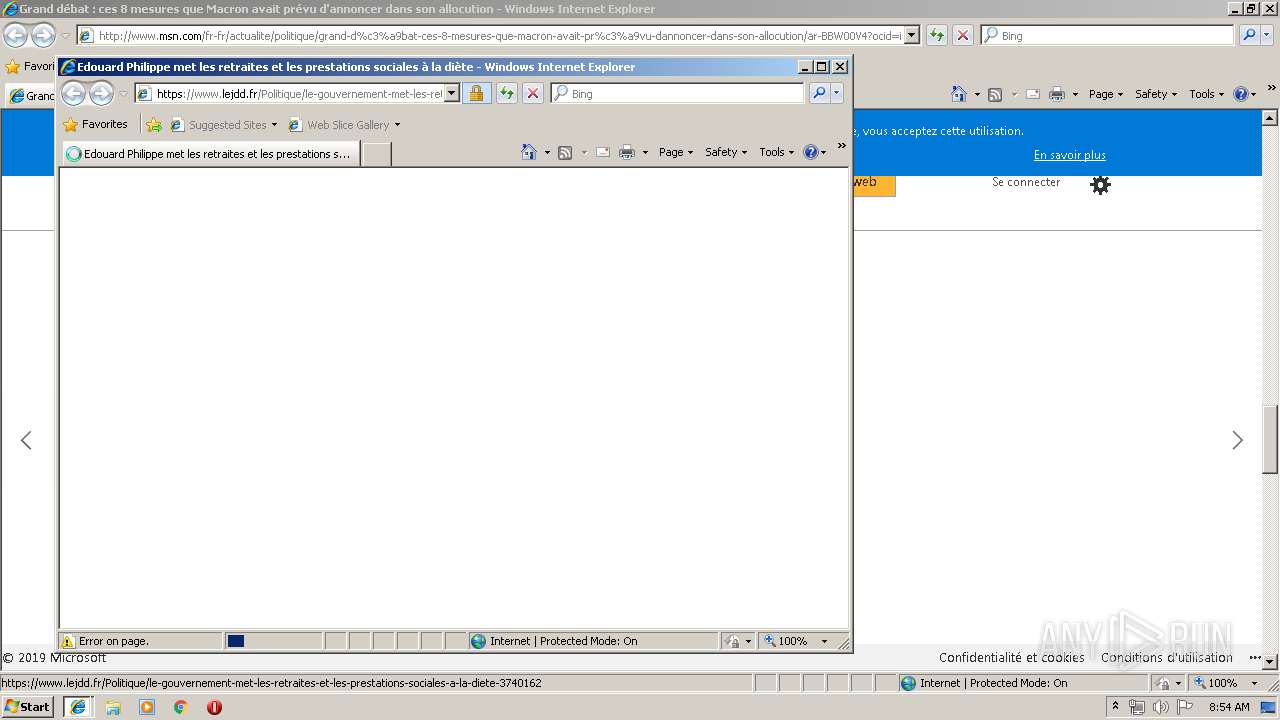Click Home icon in background window toolbar
This screenshot has width=1280, height=720.
[x=959, y=94]
